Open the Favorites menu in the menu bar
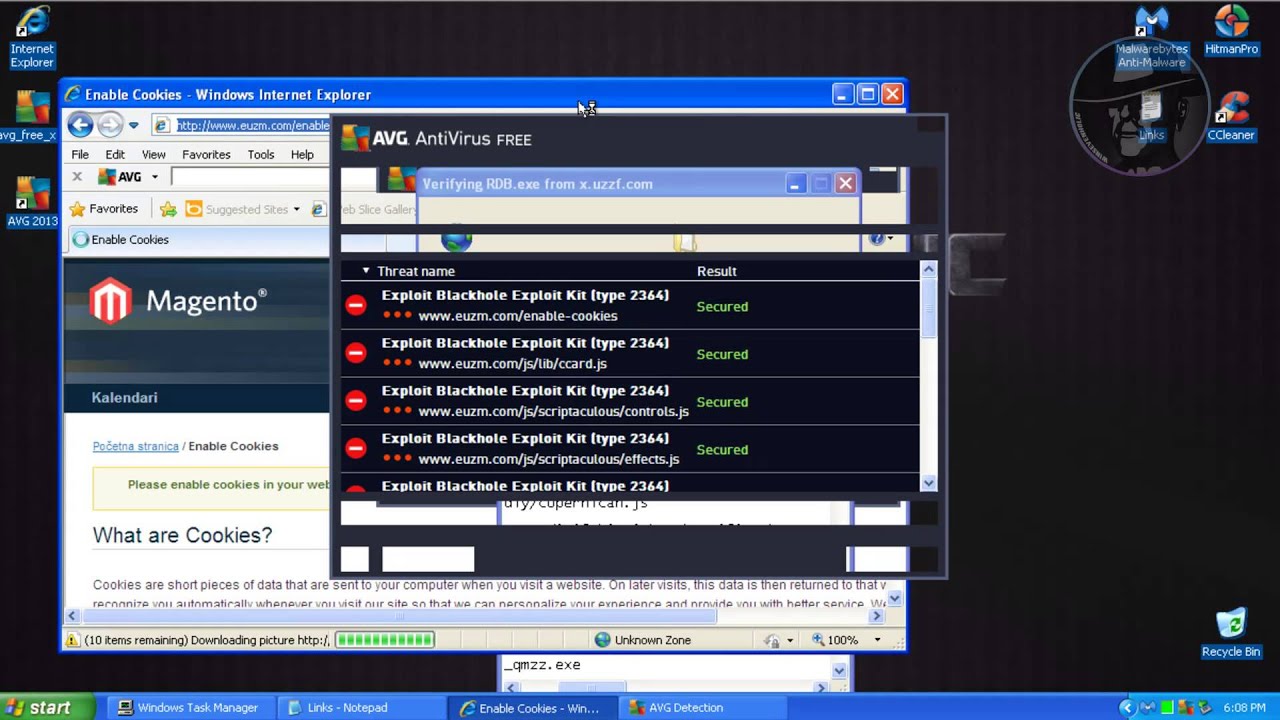 [x=206, y=155]
